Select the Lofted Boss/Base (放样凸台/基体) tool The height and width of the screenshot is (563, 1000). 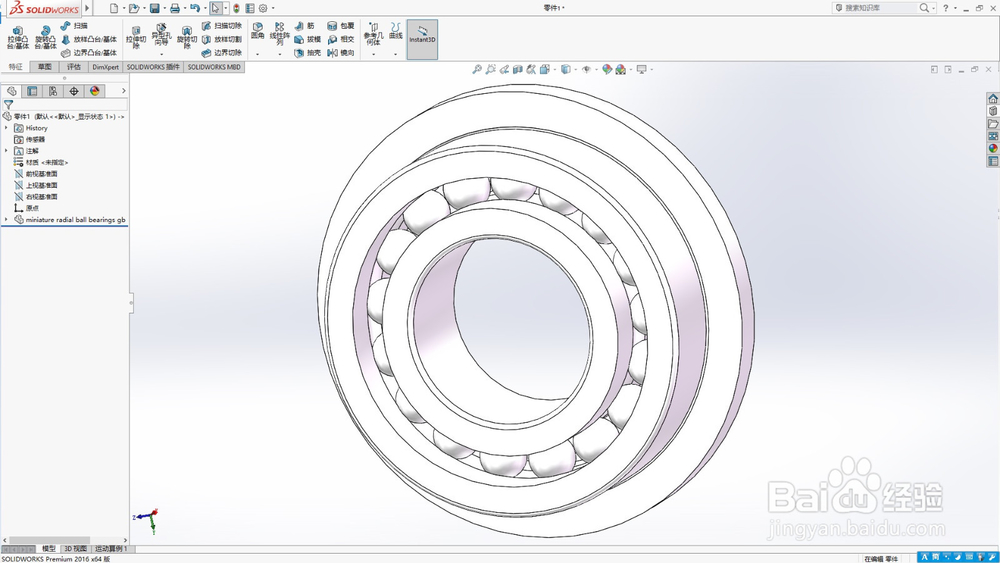click(89, 40)
